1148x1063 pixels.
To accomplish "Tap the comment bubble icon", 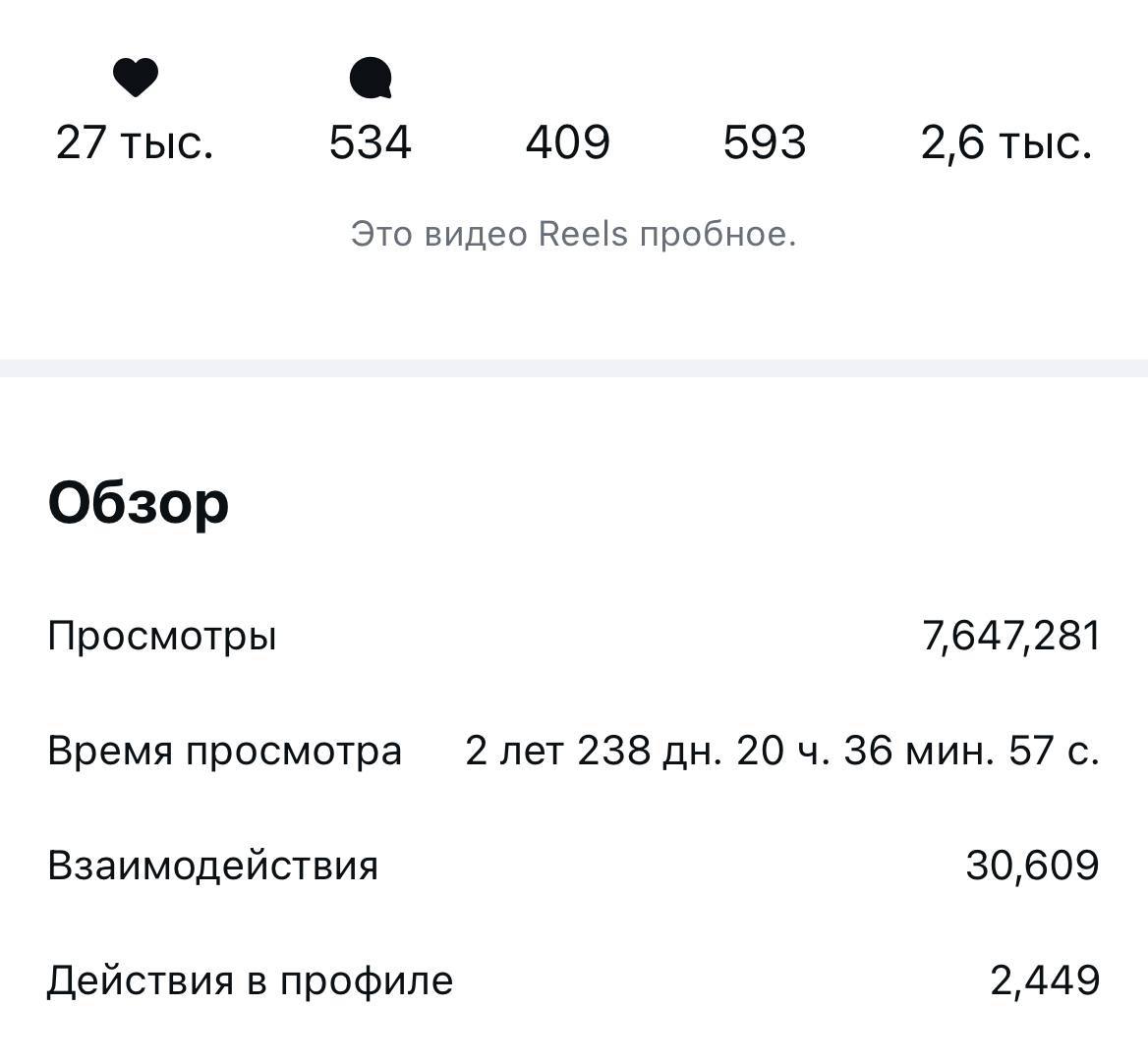I will [371, 79].
